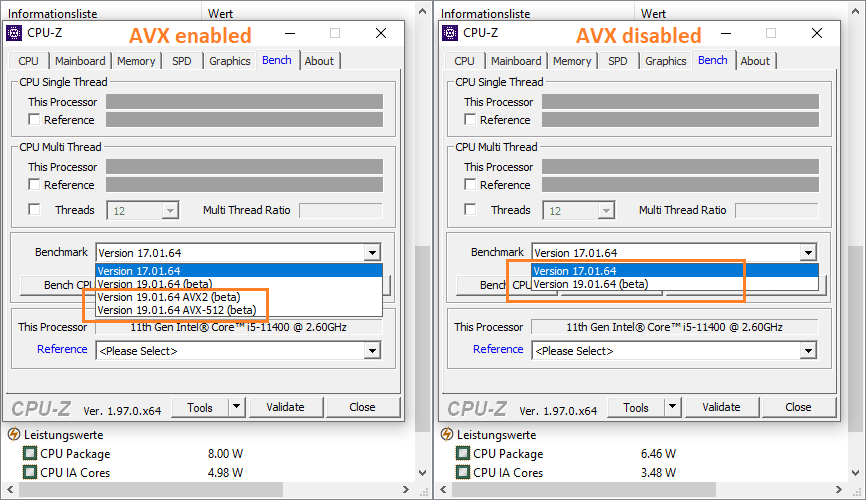Click CPU IA Cores chip icon in right pane

[x=463, y=472]
